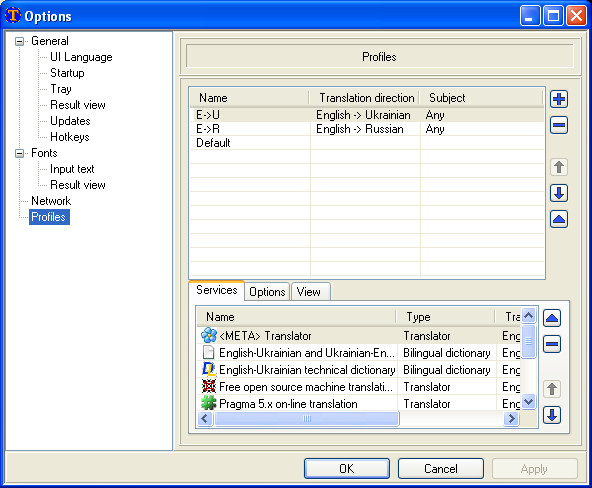Collapse the General tree node
The width and height of the screenshot is (592, 488).
click(19, 41)
